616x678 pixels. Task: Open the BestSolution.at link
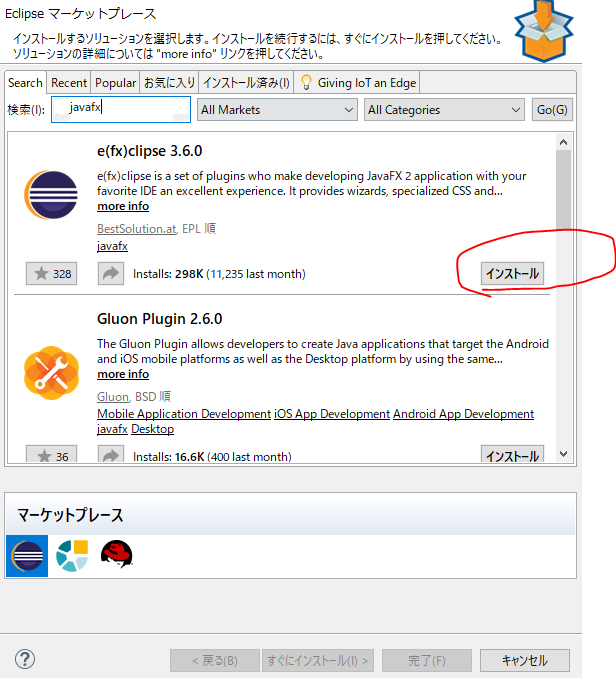click(137, 229)
